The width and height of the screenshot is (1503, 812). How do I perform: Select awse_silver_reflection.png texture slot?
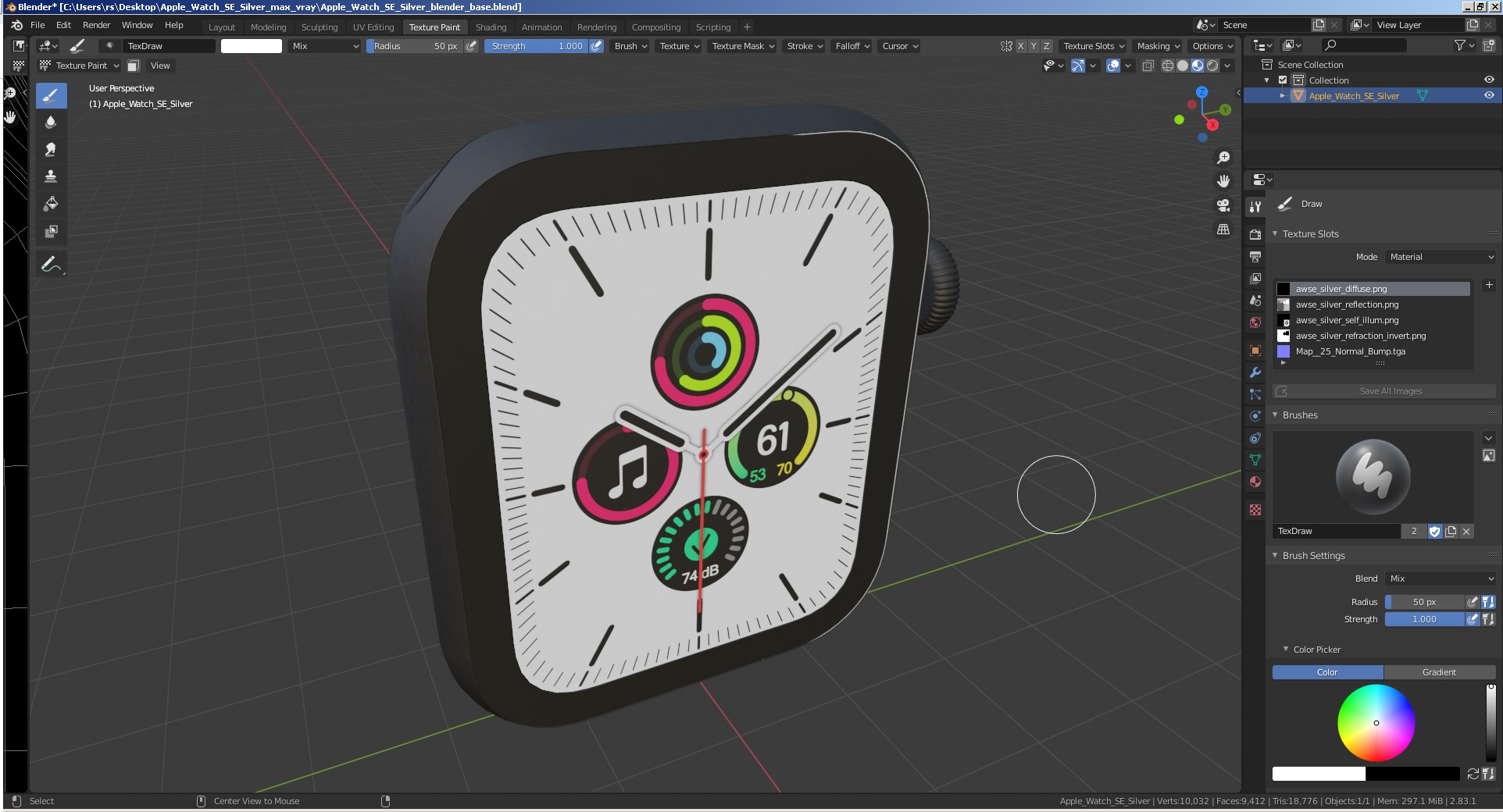[x=1373, y=304]
